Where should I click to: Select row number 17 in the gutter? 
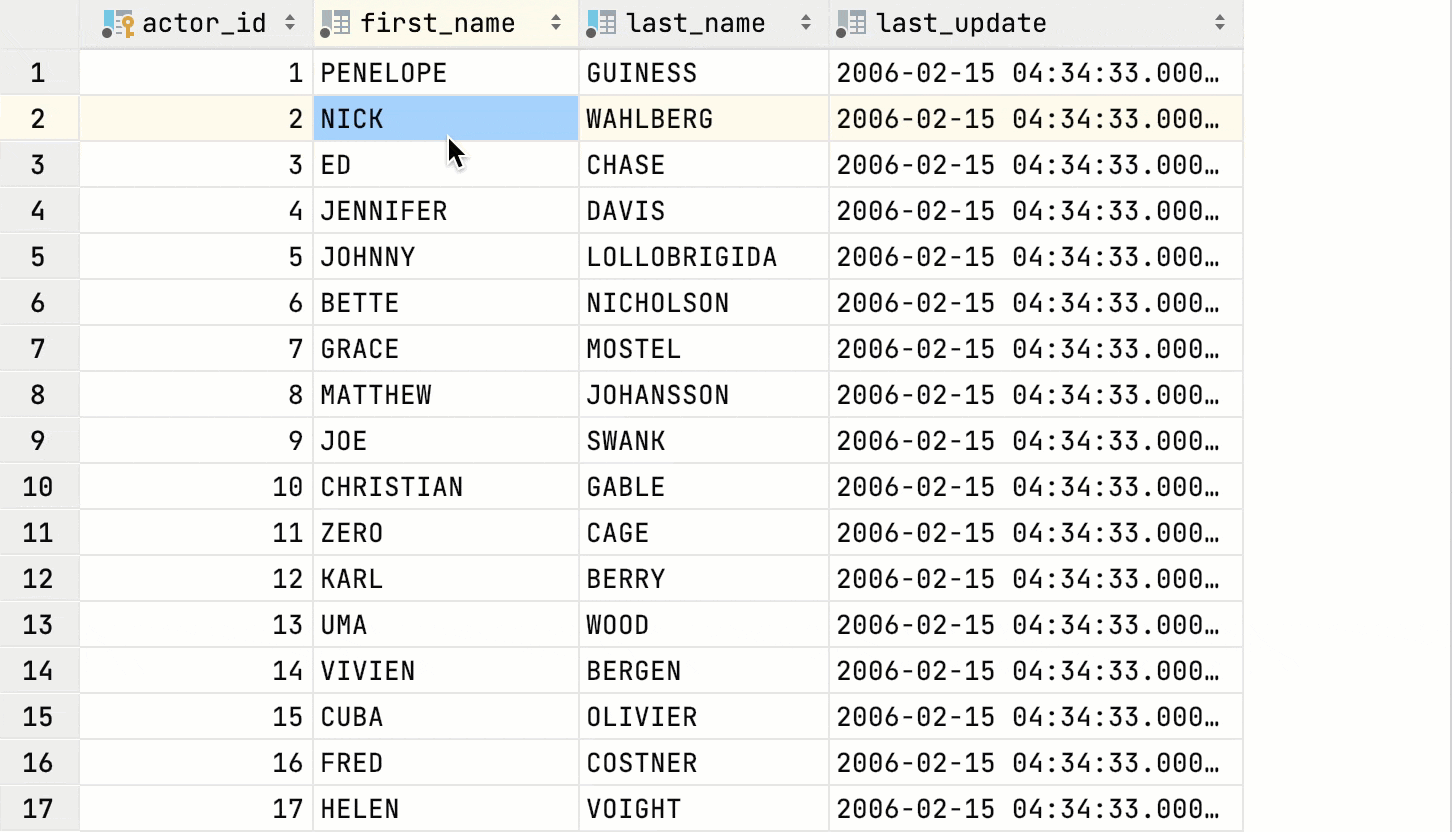click(38, 809)
